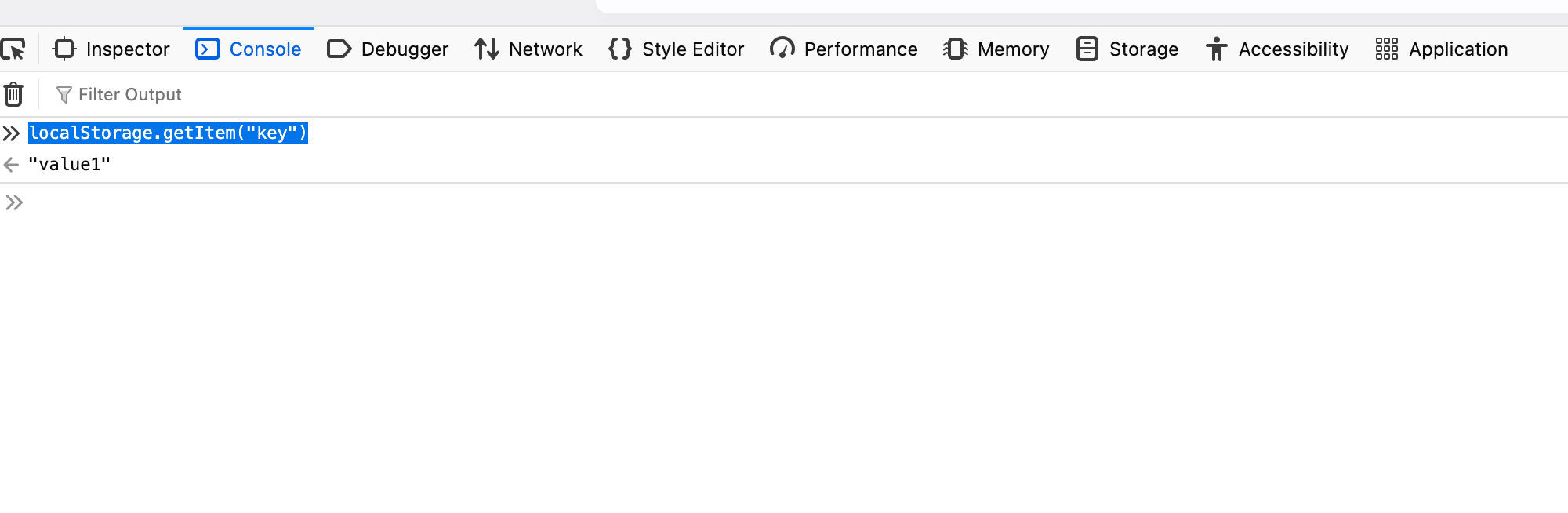Click the "value1" result output
The width and height of the screenshot is (1568, 513).
click(69, 165)
